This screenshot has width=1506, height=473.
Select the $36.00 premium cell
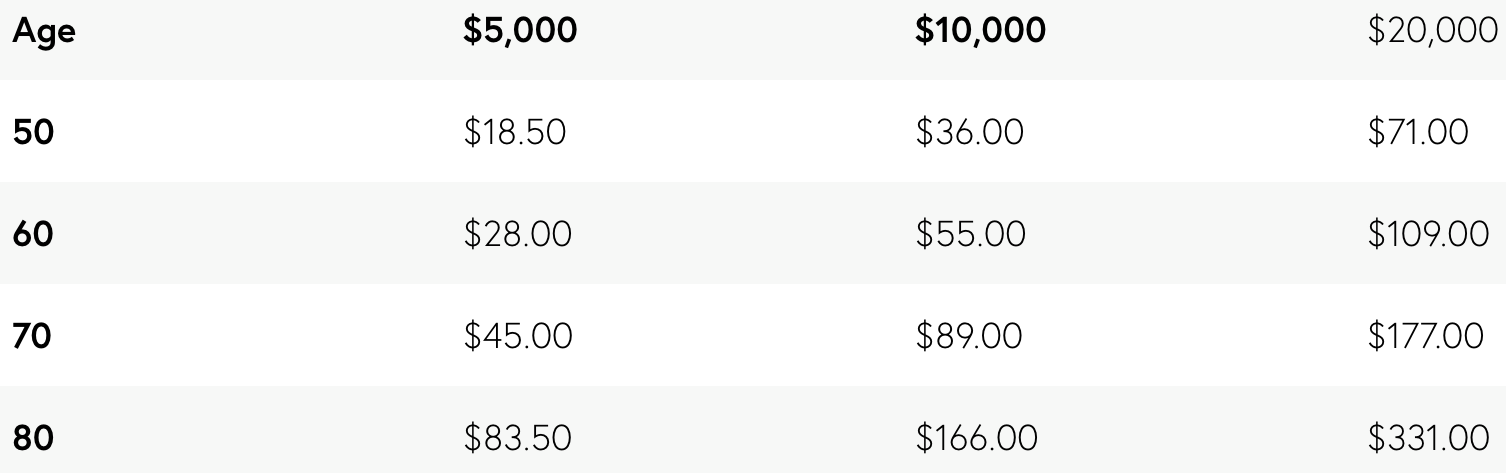tap(970, 133)
